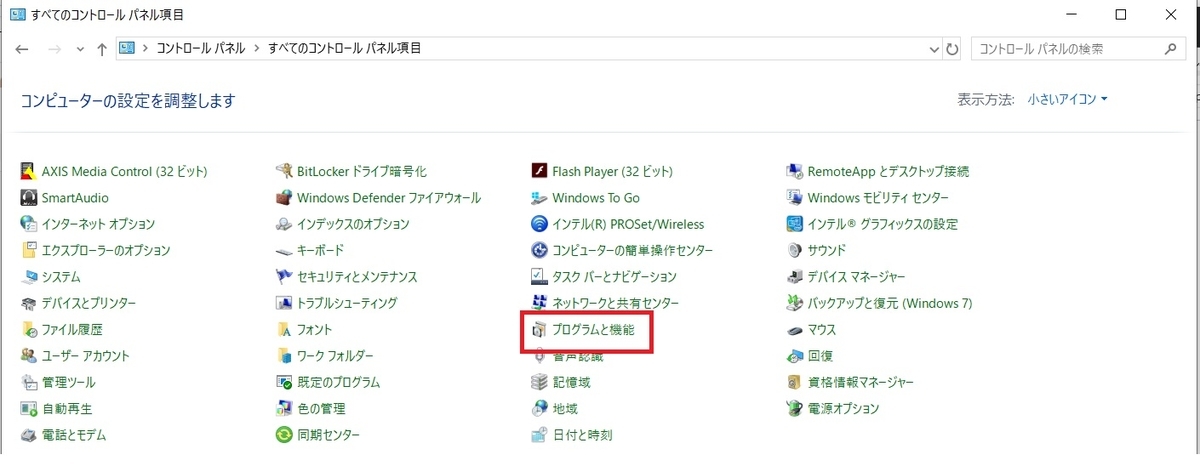Open 色の管理 link
Viewport: 1200px width, 466px height.
coord(321,408)
